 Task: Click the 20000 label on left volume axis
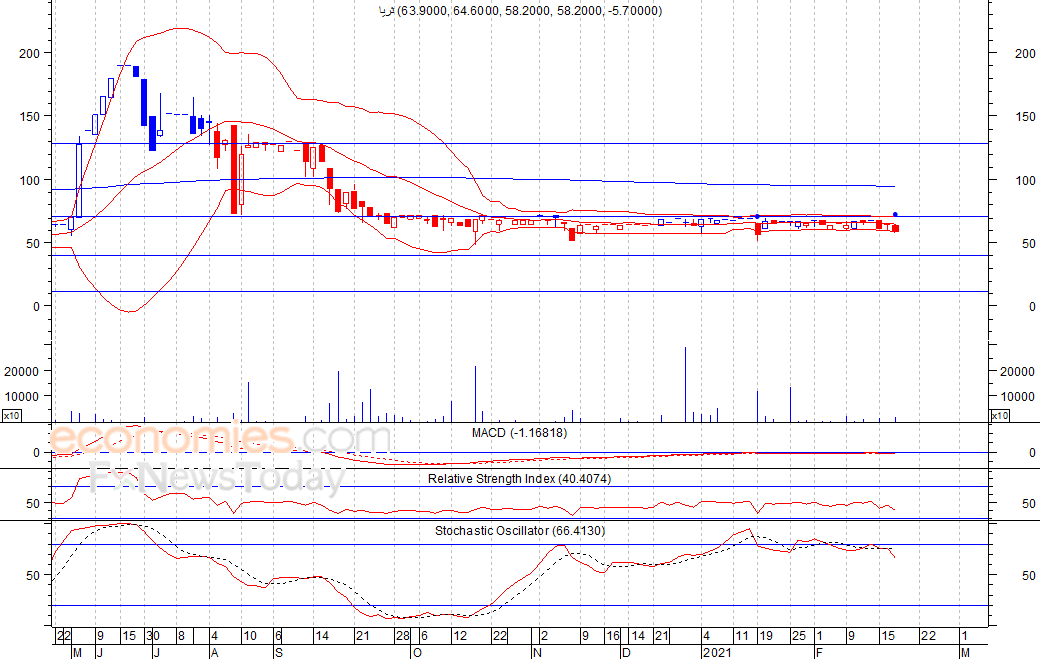point(22,371)
